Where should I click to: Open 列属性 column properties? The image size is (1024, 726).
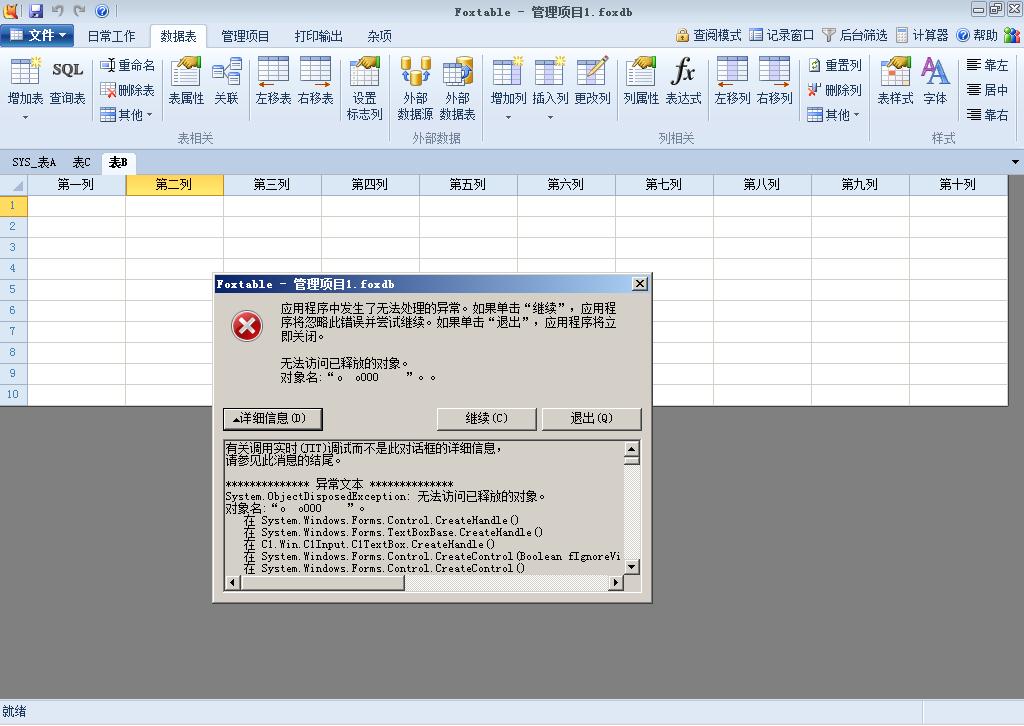[x=641, y=82]
